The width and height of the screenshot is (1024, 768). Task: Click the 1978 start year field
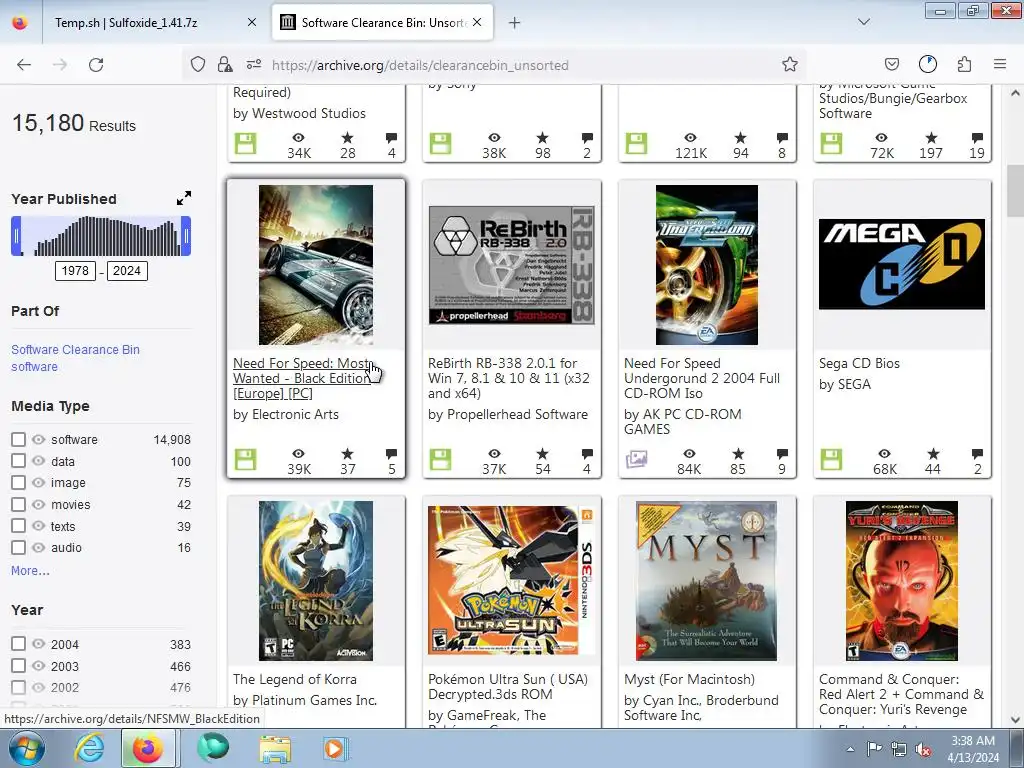click(75, 271)
